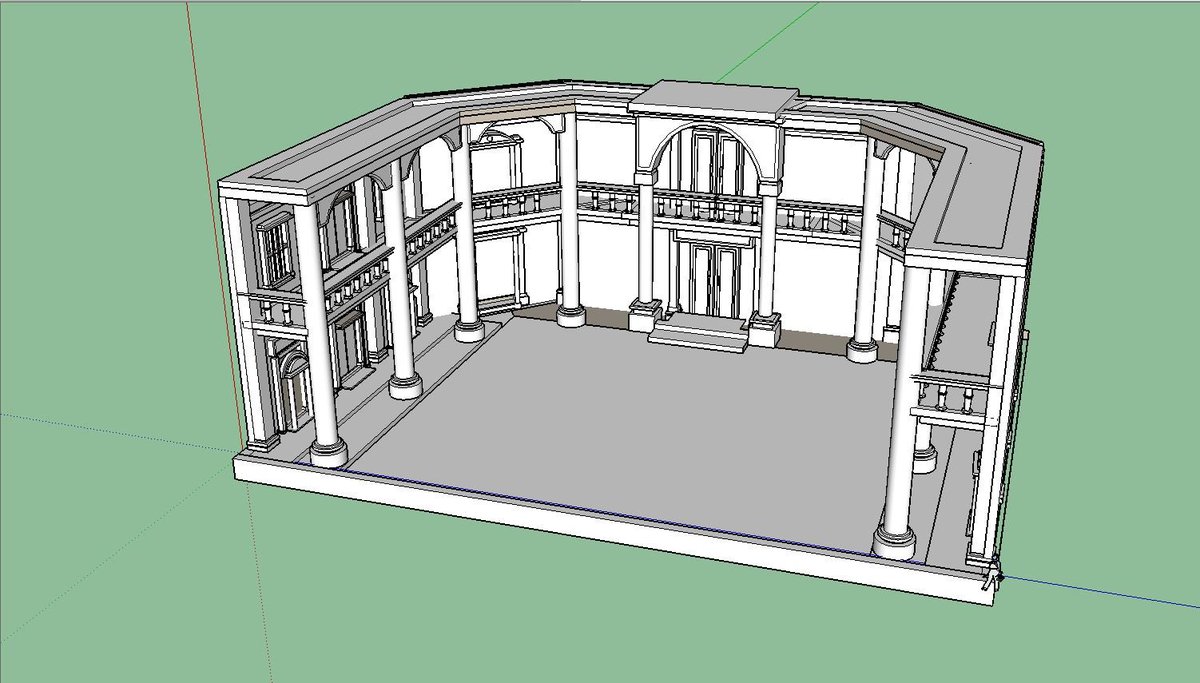
Task: Select the central entrance steps
Action: [699, 331]
